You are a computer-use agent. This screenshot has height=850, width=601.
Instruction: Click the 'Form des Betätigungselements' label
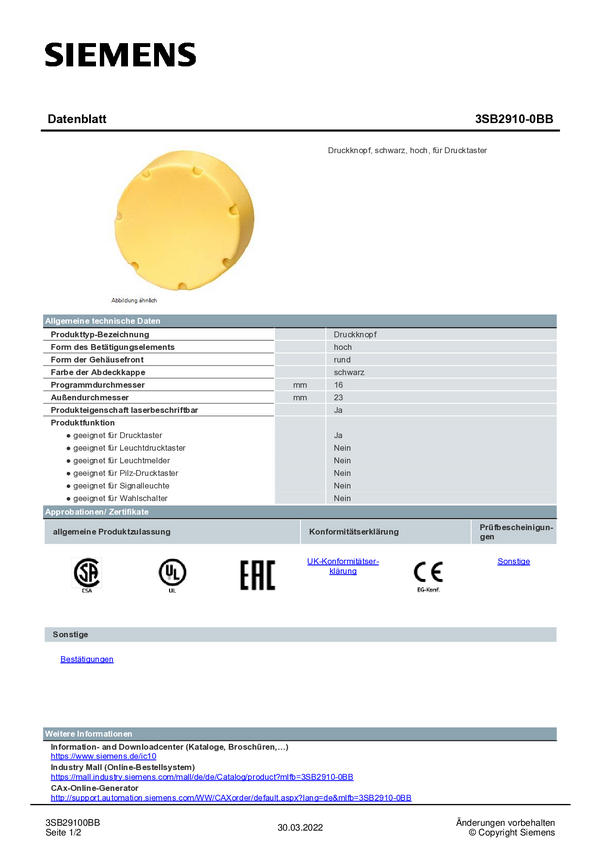click(113, 347)
